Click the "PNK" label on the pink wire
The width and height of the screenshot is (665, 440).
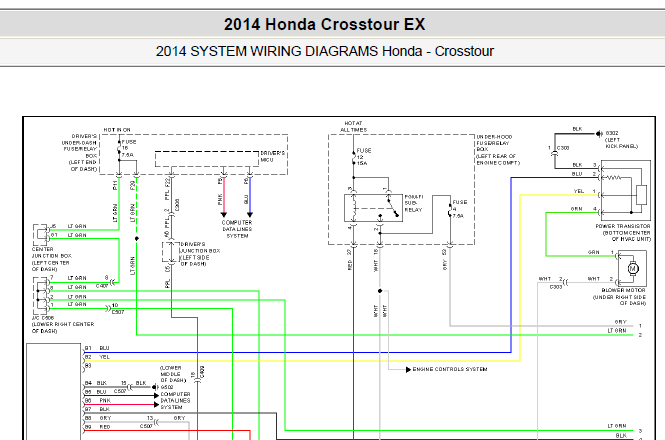tap(220, 199)
